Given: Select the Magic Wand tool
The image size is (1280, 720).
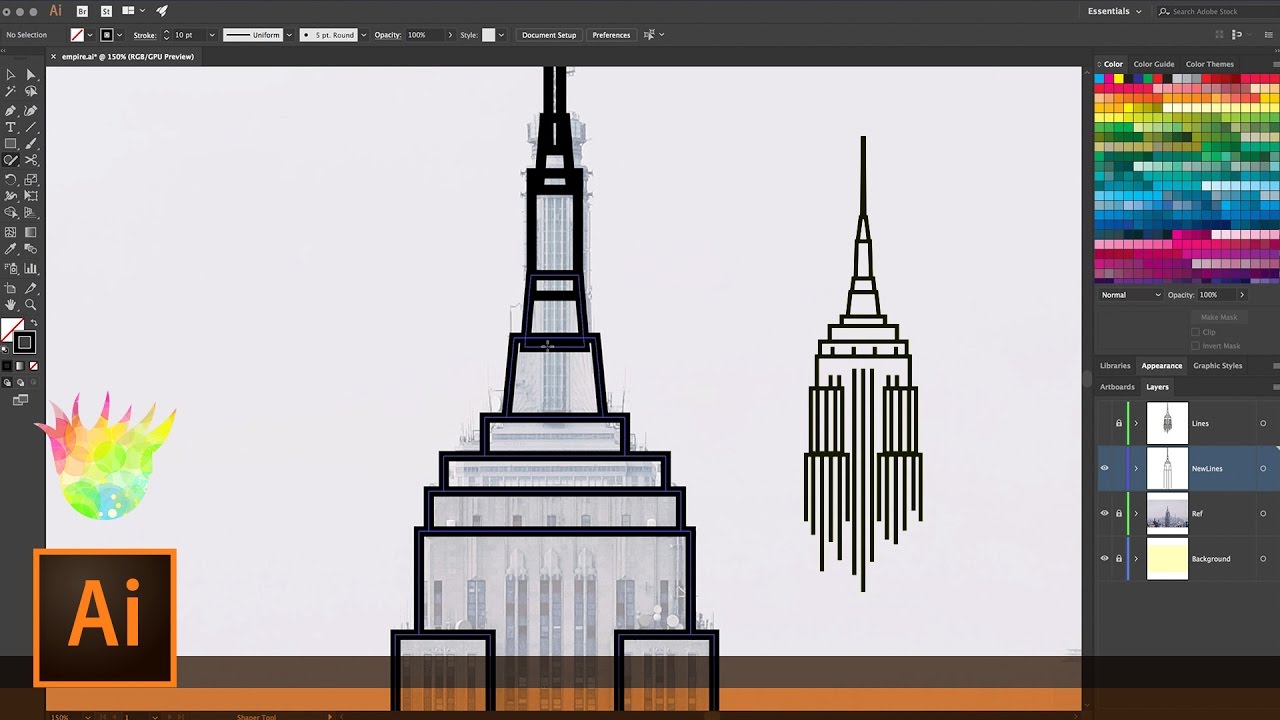Looking at the screenshot, I should [11, 92].
